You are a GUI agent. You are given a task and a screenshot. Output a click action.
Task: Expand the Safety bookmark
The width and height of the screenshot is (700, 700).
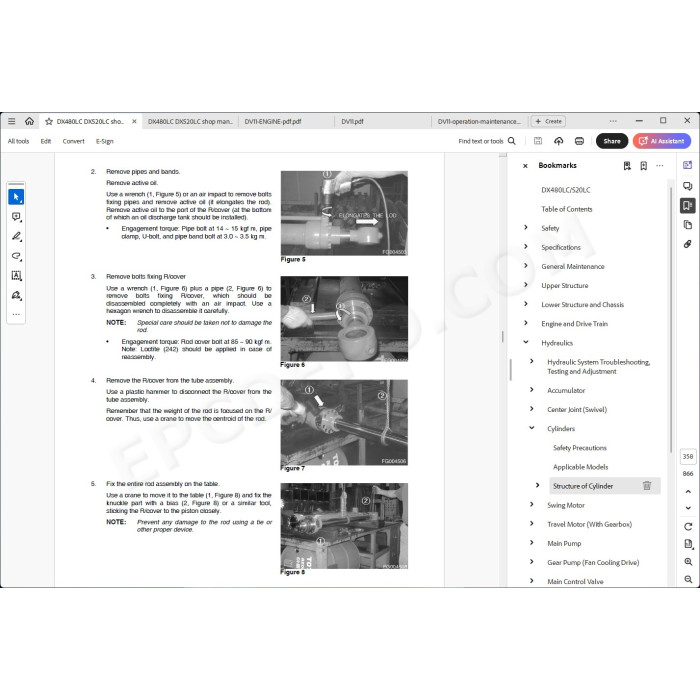(x=526, y=228)
